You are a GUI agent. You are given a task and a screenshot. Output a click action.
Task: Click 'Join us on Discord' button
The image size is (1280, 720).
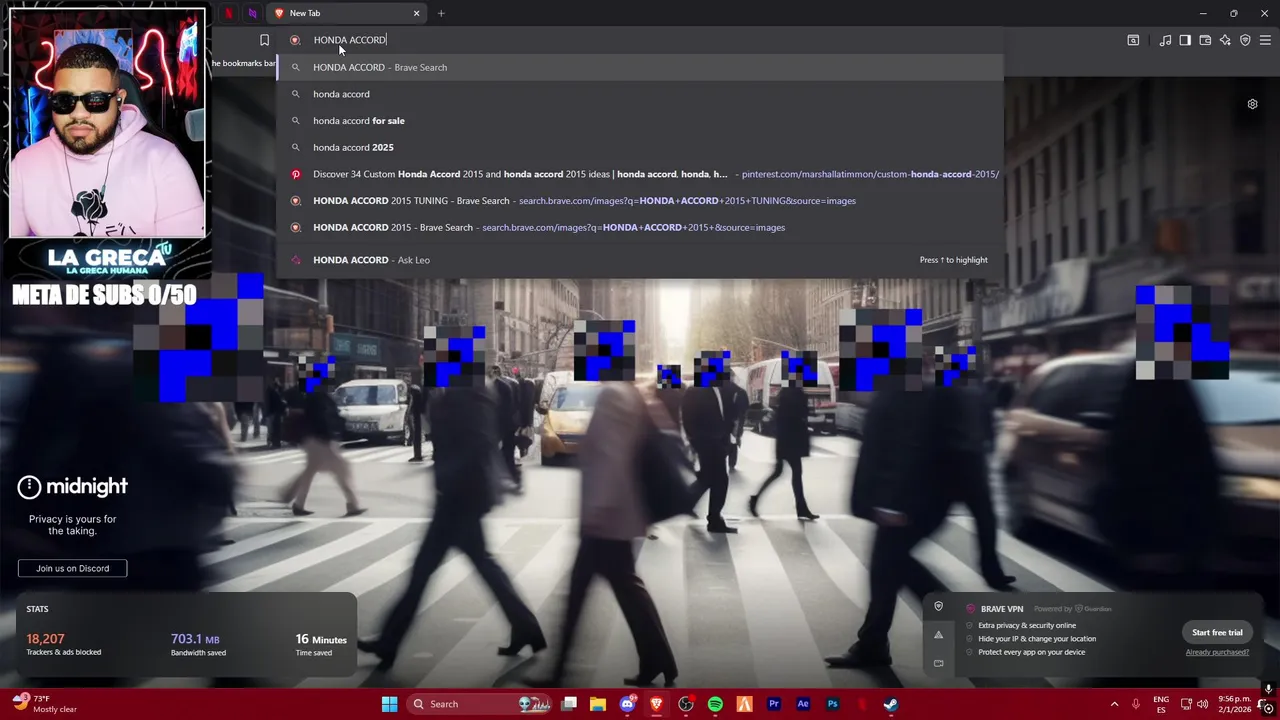(x=72, y=568)
